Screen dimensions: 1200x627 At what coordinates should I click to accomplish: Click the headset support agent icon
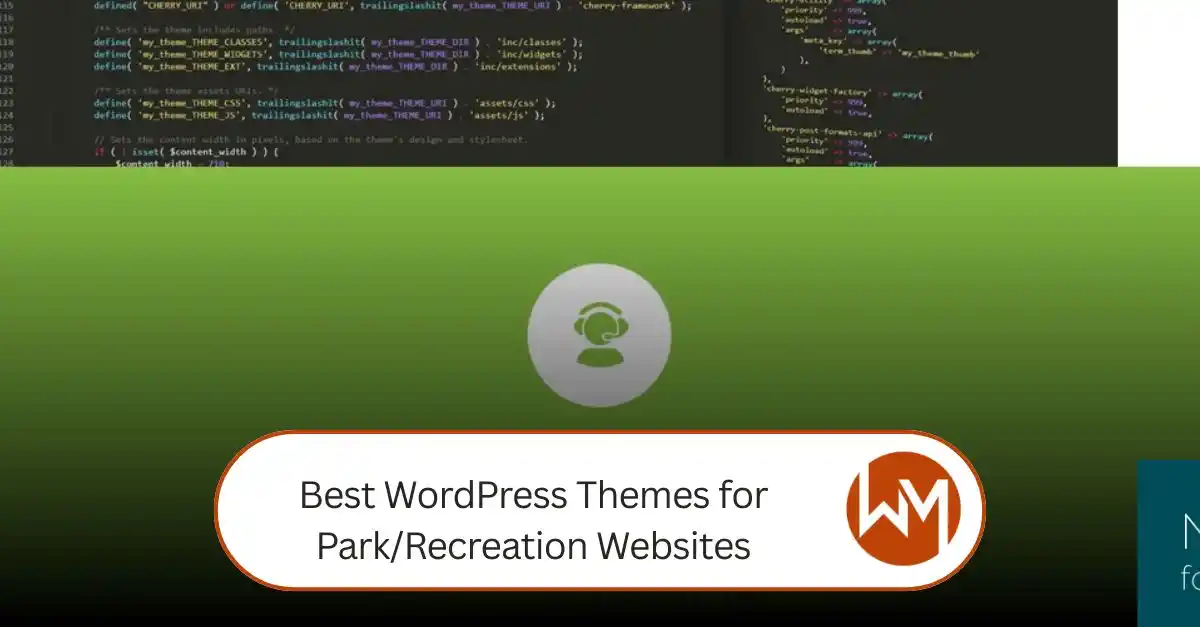pos(599,335)
